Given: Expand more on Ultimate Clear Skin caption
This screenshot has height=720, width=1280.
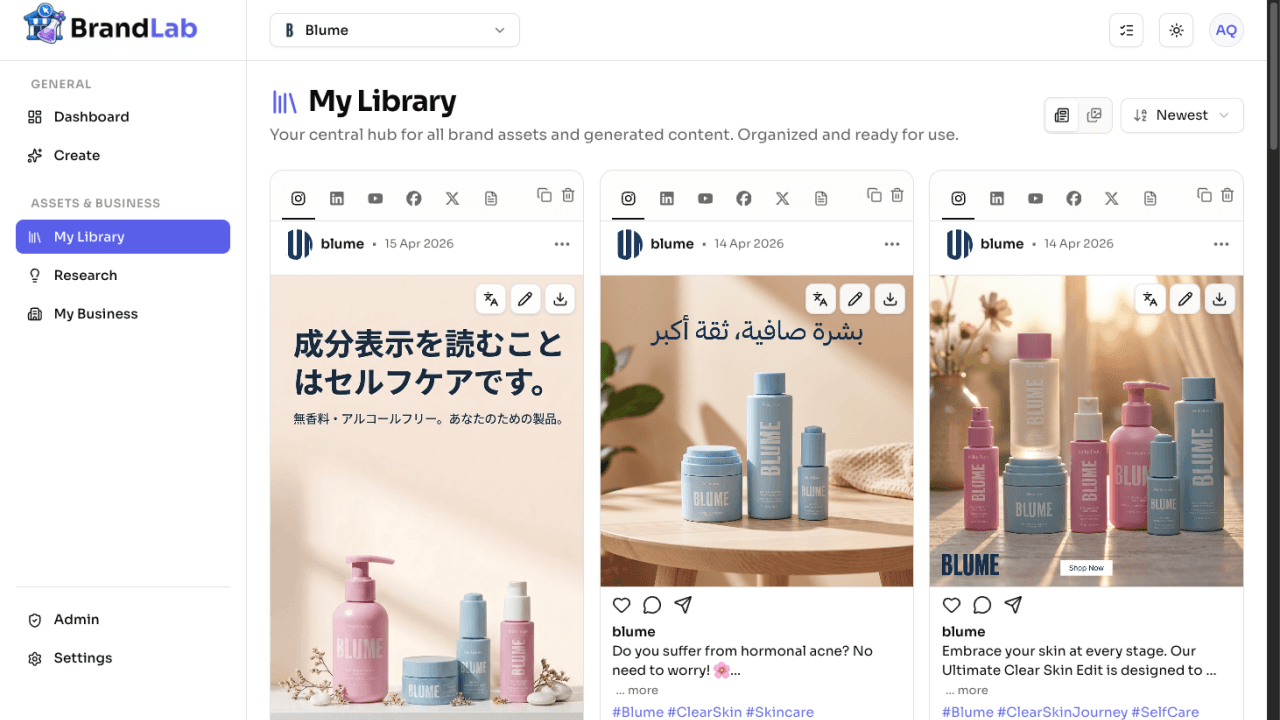Looking at the screenshot, I should click(967, 690).
